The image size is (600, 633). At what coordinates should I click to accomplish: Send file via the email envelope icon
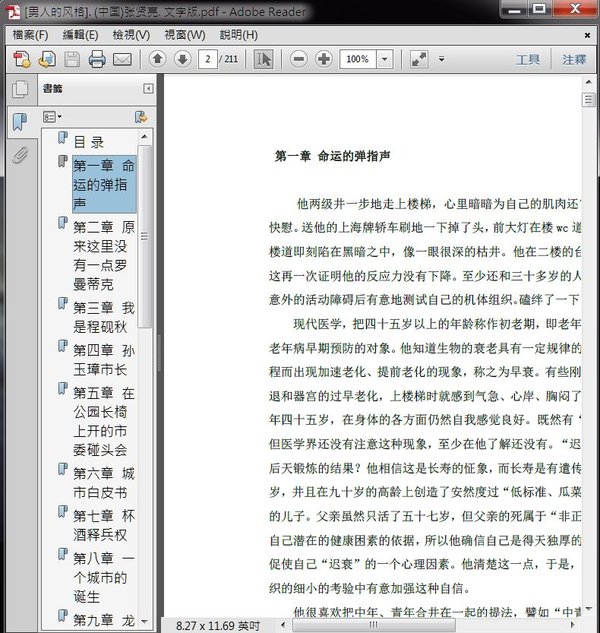[x=122, y=60]
